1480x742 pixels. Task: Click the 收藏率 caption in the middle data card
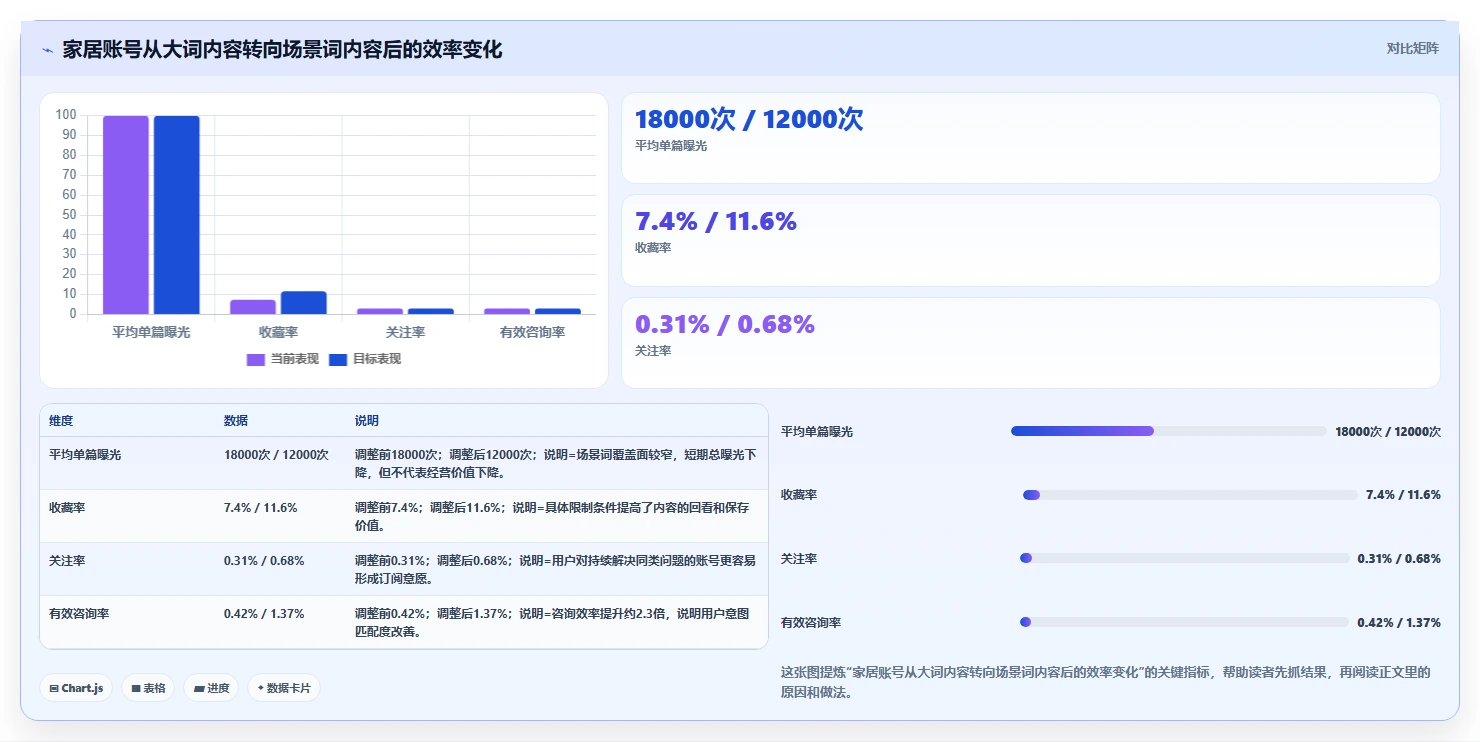tap(653, 248)
